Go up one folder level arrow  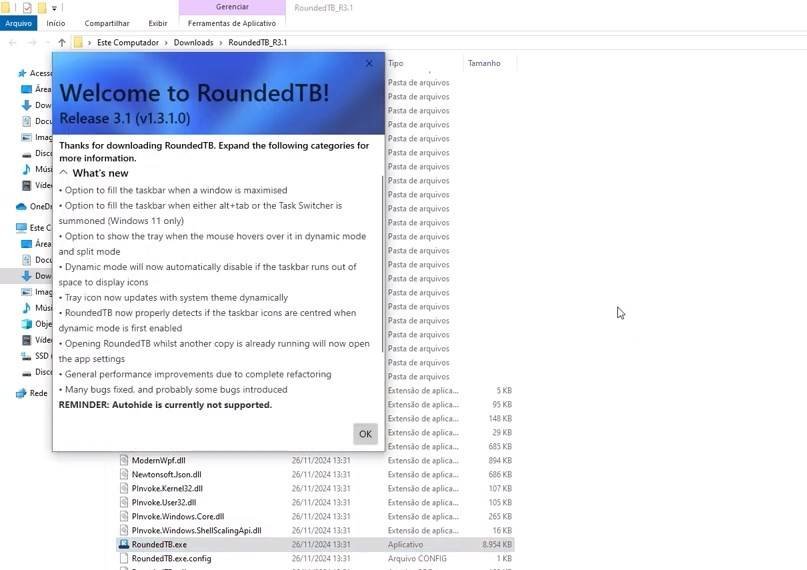pyautogui.click(x=62, y=43)
